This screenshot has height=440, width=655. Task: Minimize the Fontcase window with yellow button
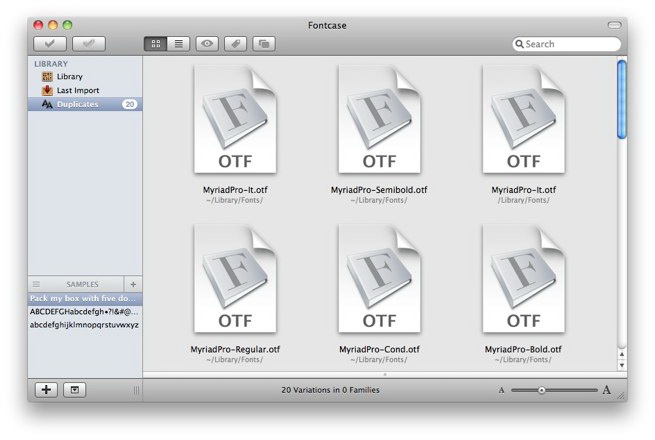53,25
